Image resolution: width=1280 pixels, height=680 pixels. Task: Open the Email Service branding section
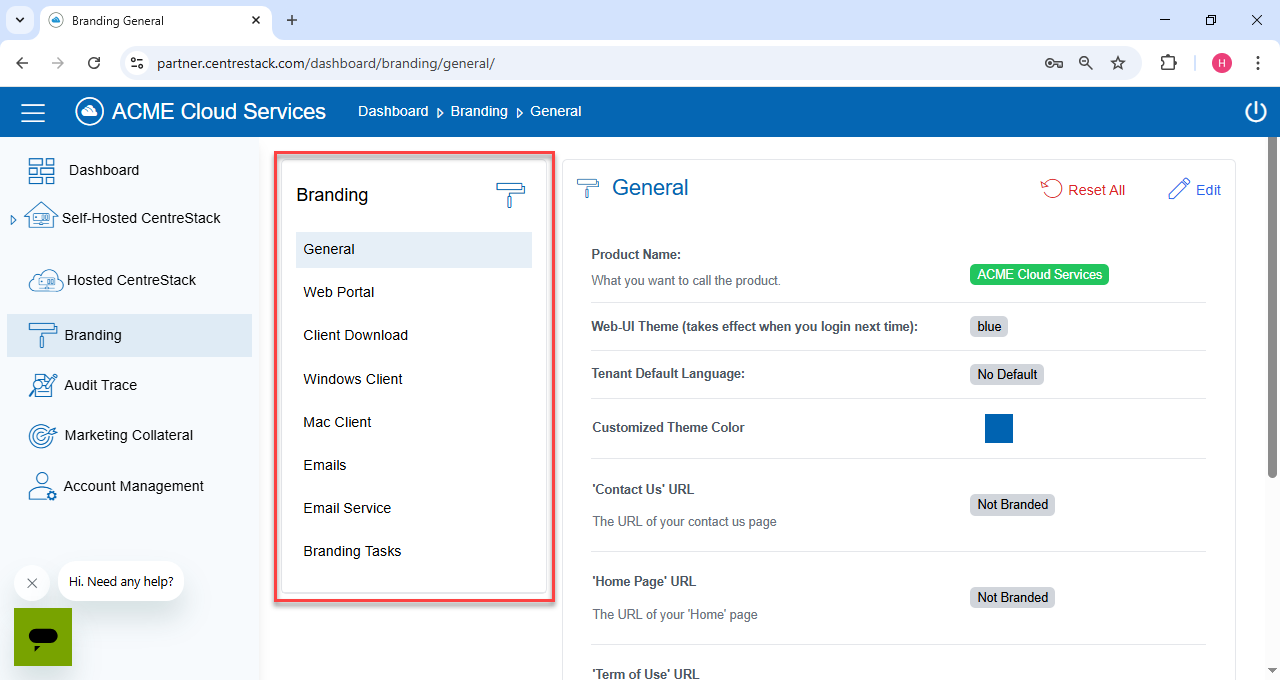tap(347, 508)
